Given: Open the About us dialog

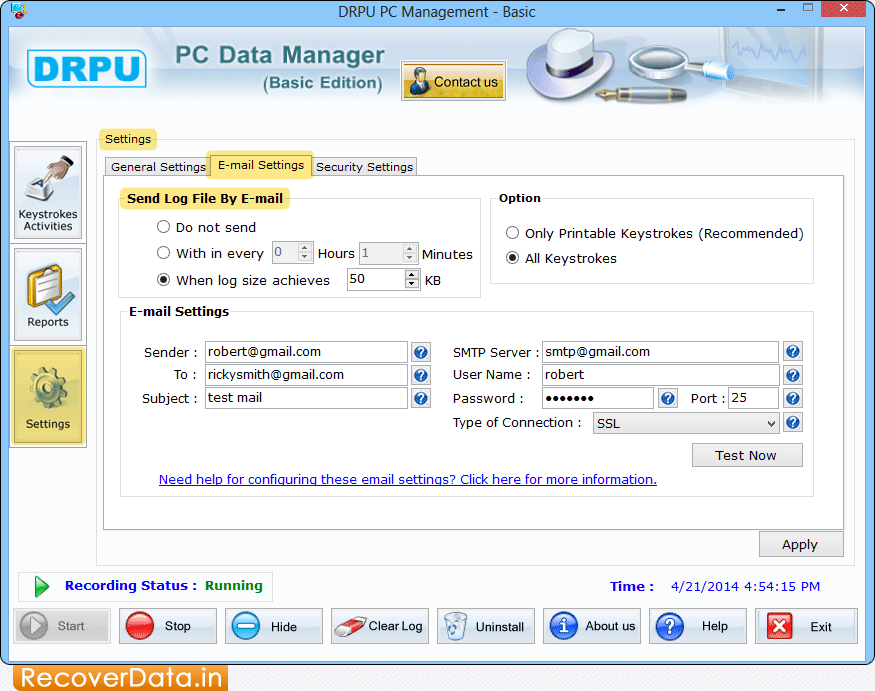Looking at the screenshot, I should 592,626.
